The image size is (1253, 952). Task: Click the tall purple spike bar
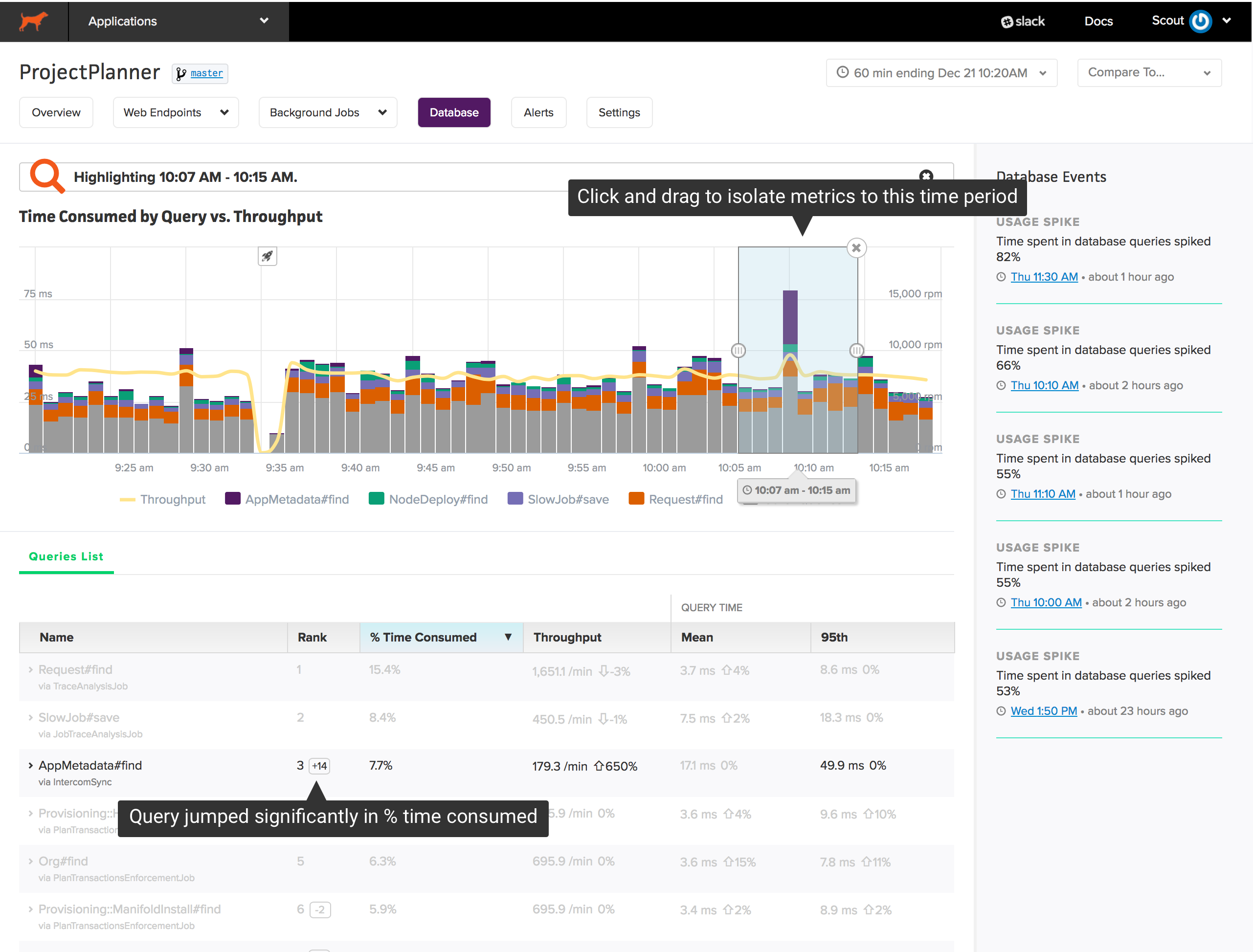[790, 317]
